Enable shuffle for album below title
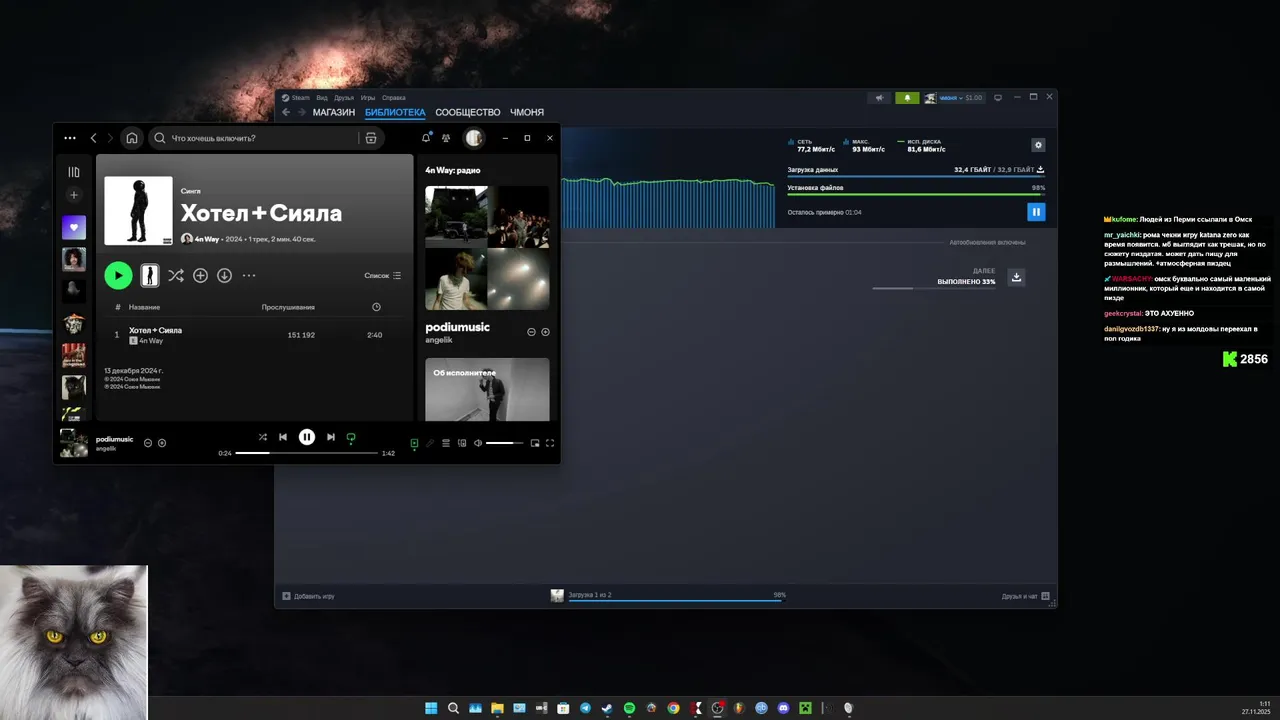The image size is (1280, 720). click(x=176, y=275)
